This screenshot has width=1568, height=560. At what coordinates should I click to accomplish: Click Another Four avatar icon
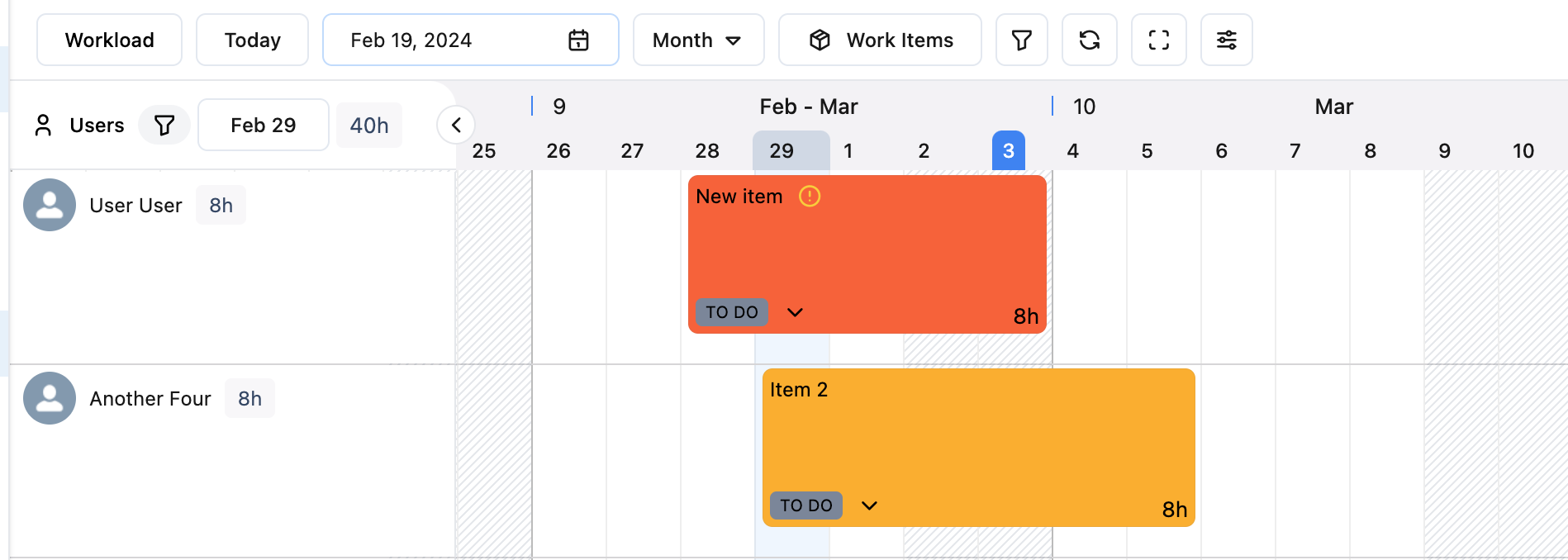tap(50, 398)
